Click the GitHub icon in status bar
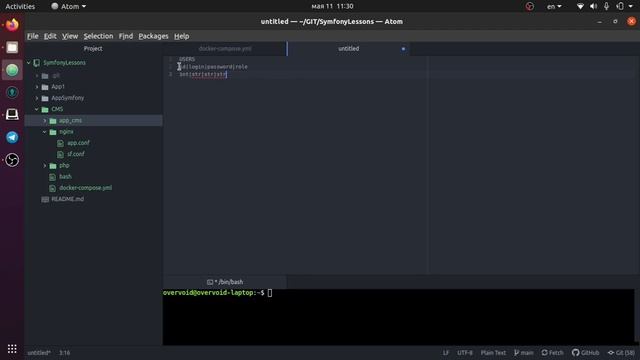 576,353
